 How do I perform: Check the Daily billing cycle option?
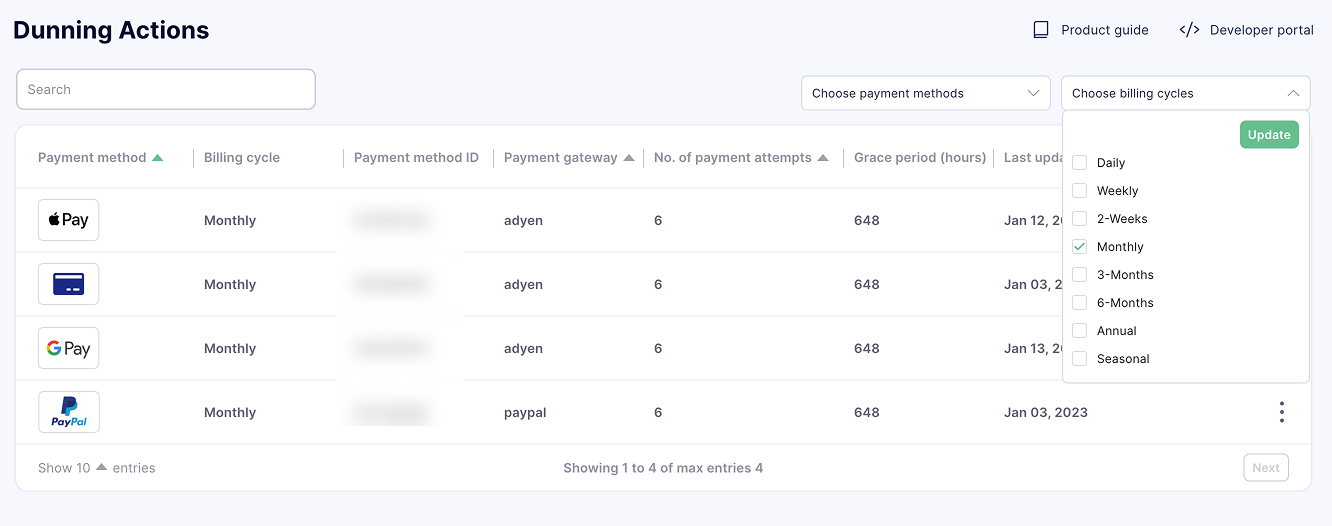click(1080, 163)
